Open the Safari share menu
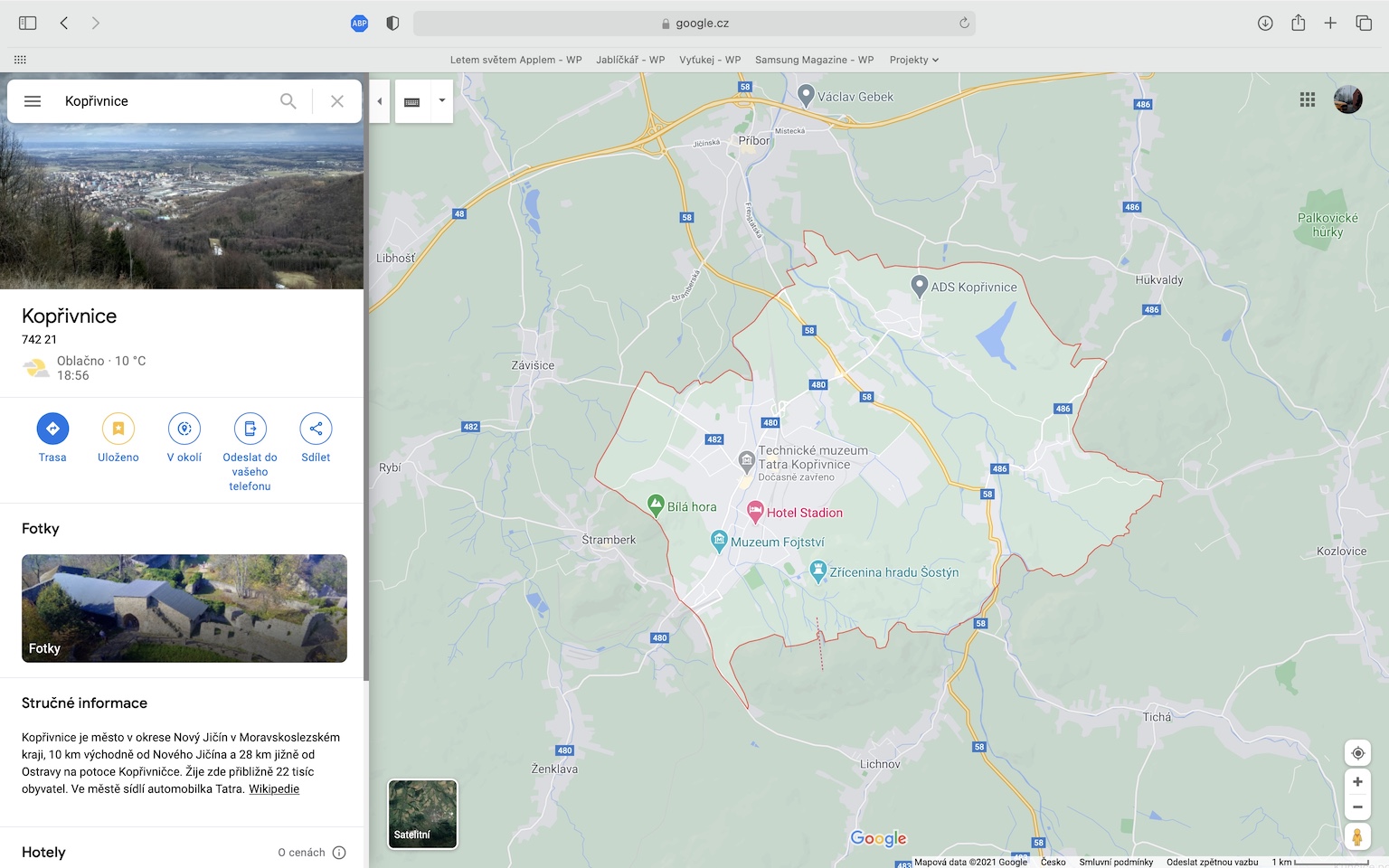 [1298, 23]
